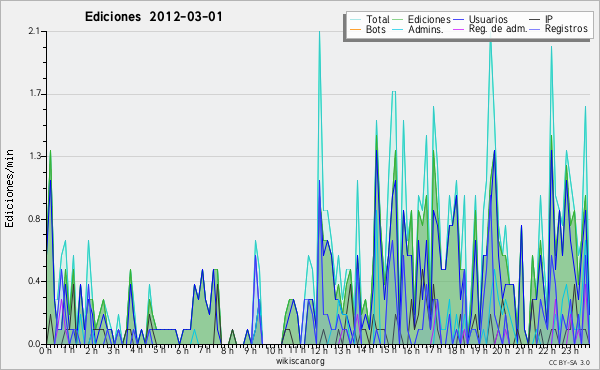The width and height of the screenshot is (600, 370).
Task: Click the Total peak just after 22 h
Action: (x=551, y=47)
